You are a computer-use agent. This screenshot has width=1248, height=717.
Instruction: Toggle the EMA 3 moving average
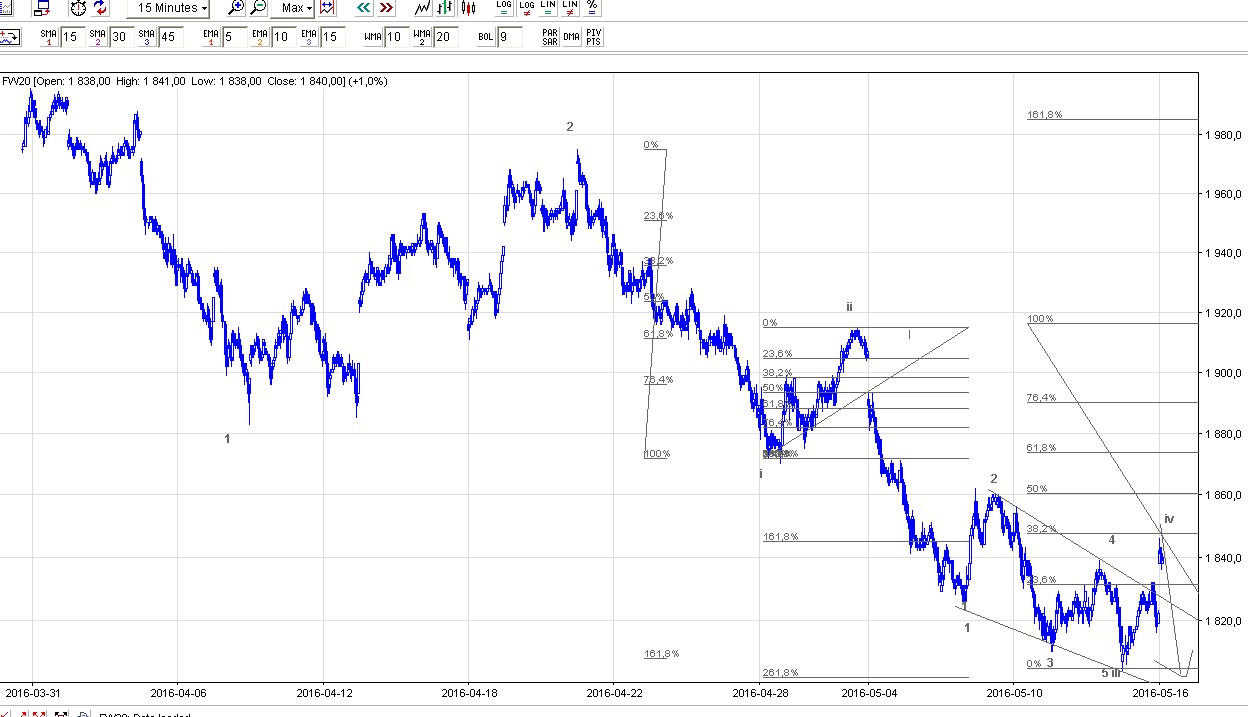[308, 37]
